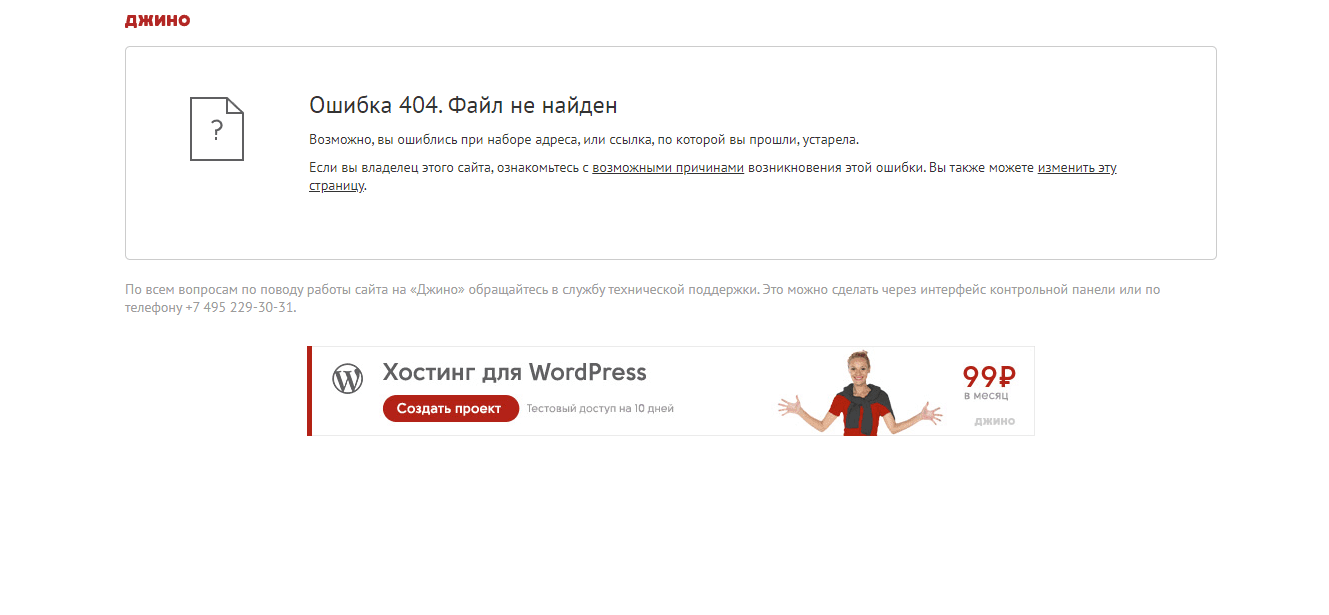This screenshot has height=615, width=1329.
Task: Open the "возможными причинами" link
Action: pos(667,167)
